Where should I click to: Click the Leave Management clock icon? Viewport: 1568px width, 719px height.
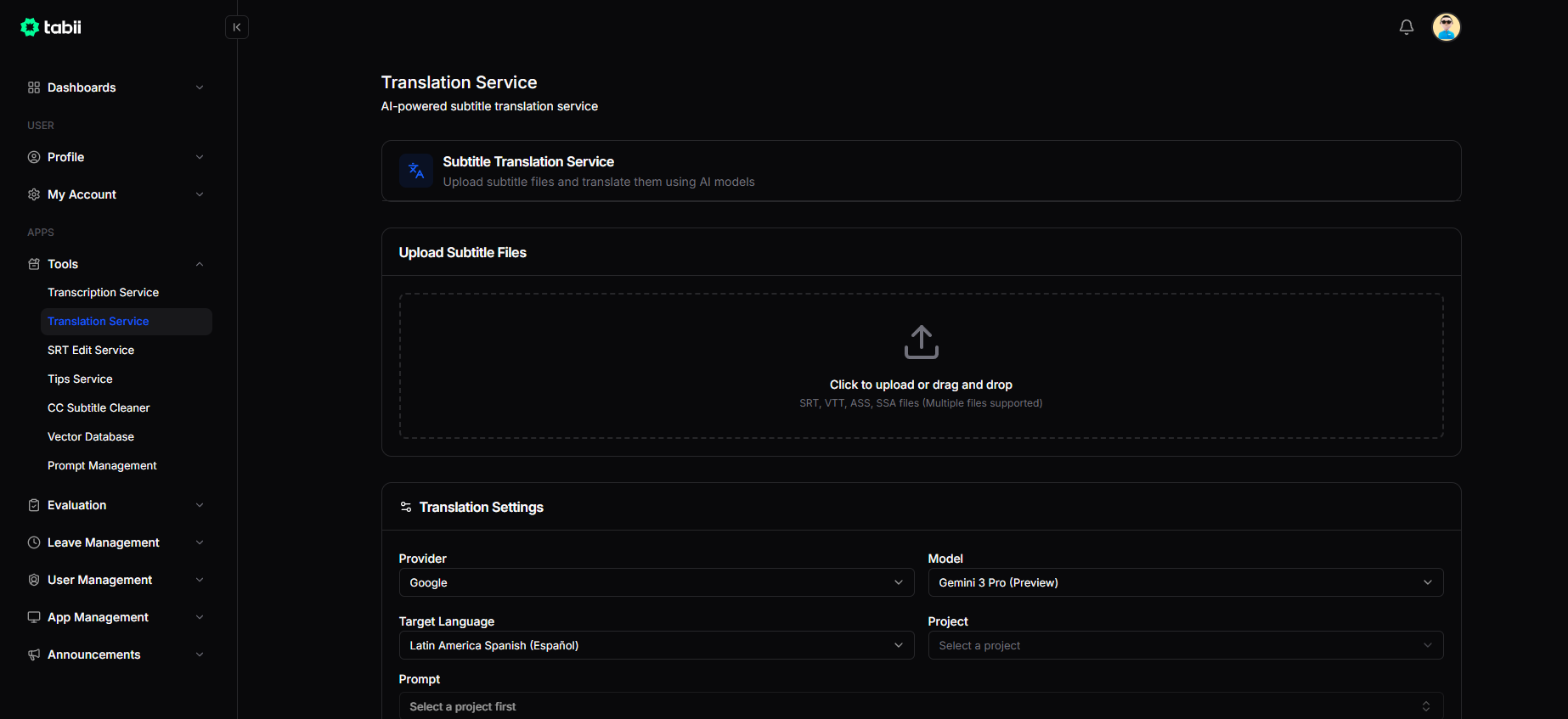tap(34, 542)
